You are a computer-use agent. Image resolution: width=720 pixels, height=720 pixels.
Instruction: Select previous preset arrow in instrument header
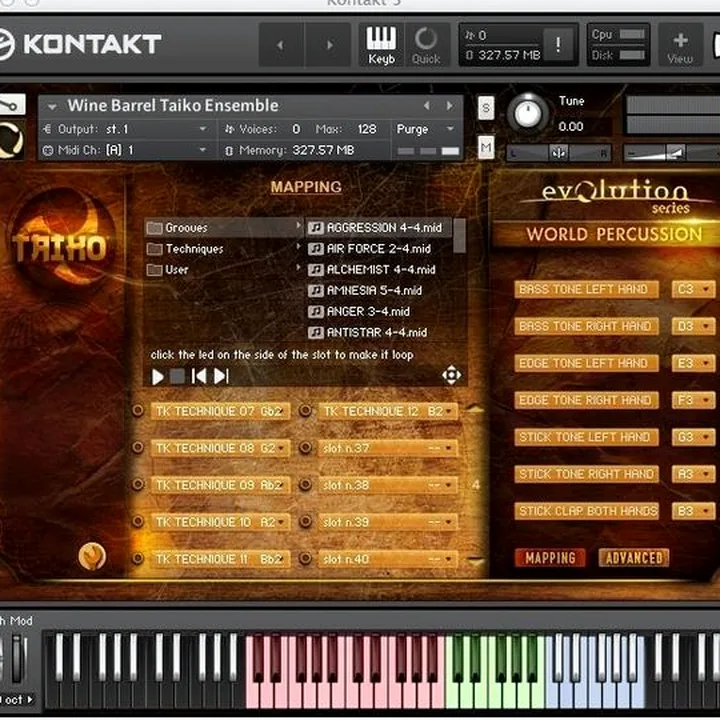pyautogui.click(x=427, y=106)
